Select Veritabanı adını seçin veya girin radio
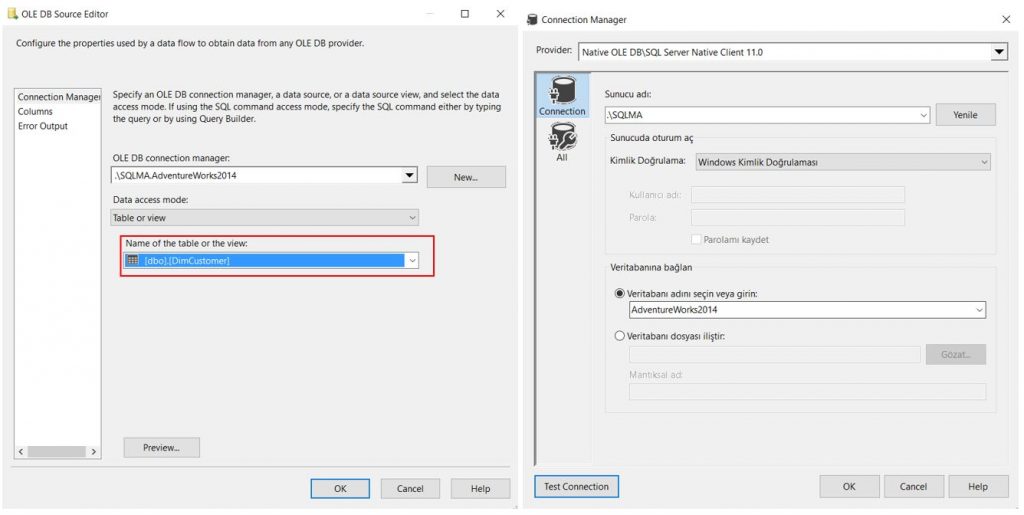 (620, 294)
